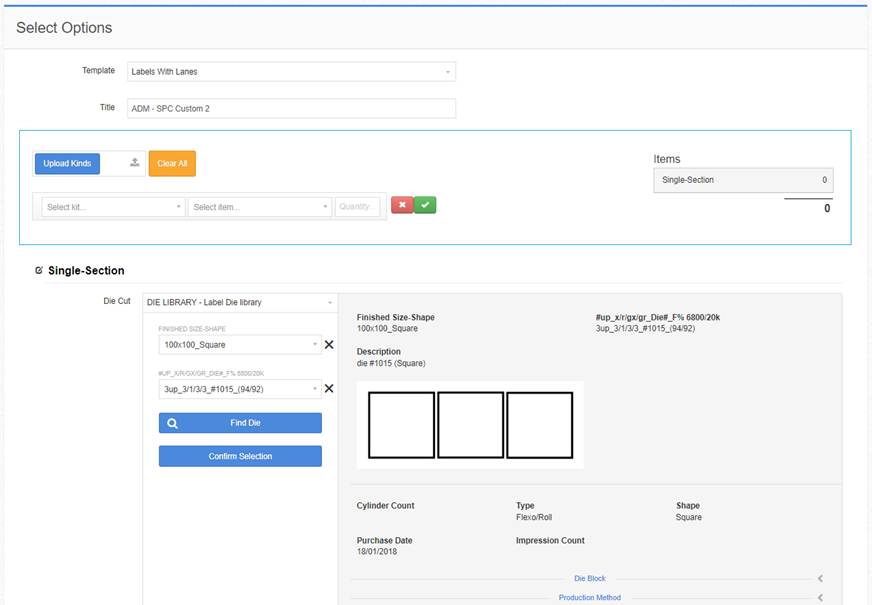Click the Upload Kinds button
This screenshot has width=872, height=605.
(67, 163)
